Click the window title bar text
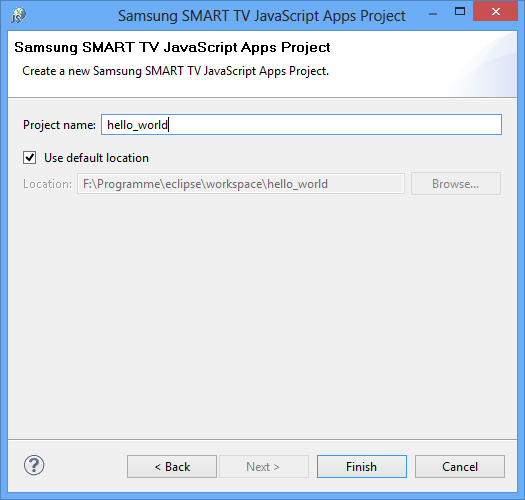Screen dimensions: 525x500 click(x=262, y=16)
